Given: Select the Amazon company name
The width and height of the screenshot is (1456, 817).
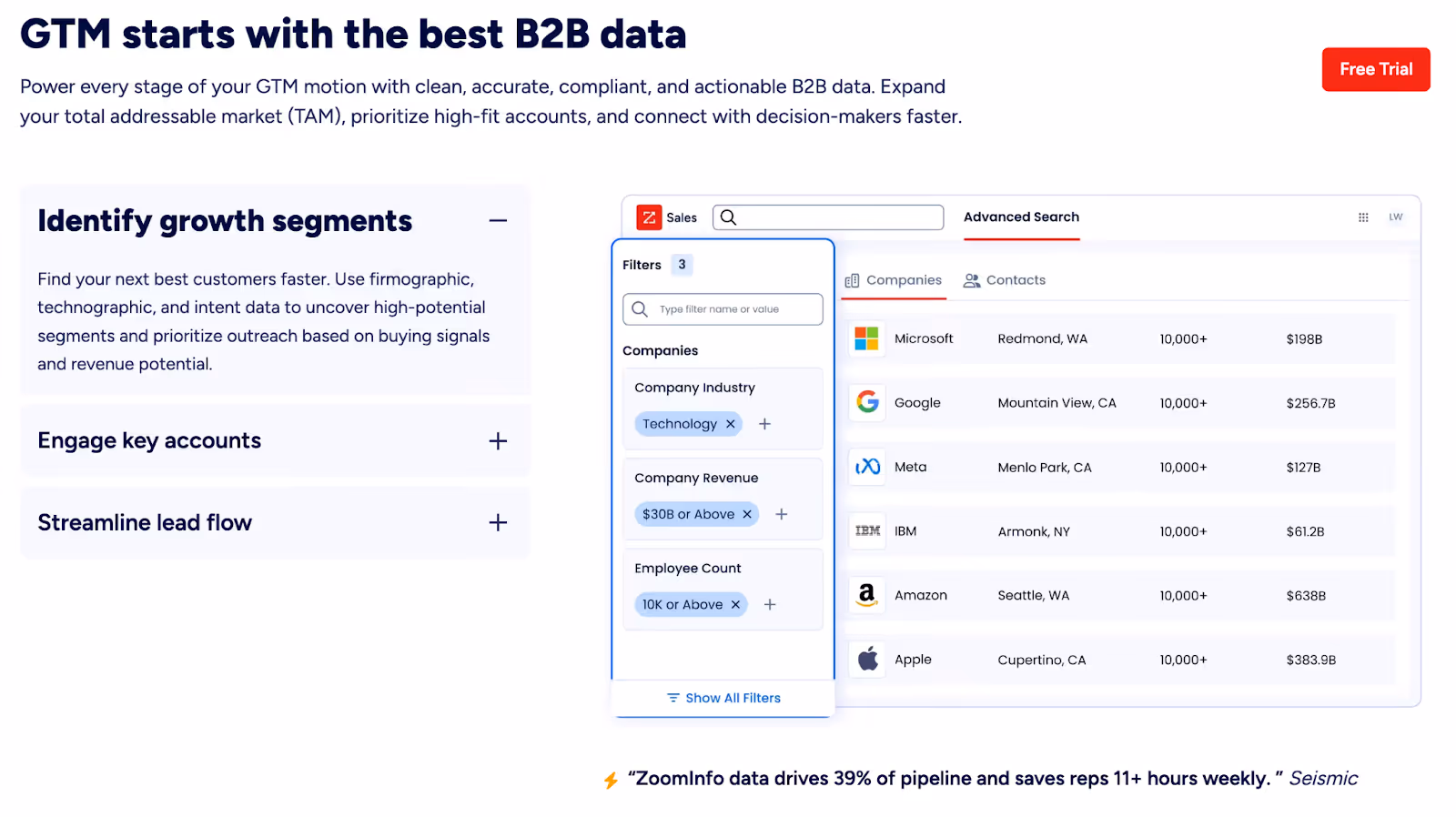Looking at the screenshot, I should coord(921,595).
